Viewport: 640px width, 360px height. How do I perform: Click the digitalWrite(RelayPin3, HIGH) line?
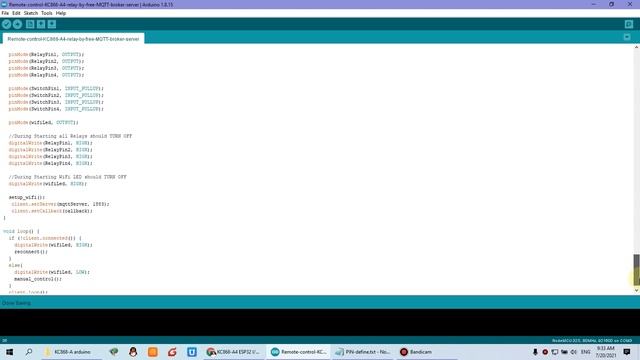[x=51, y=156]
